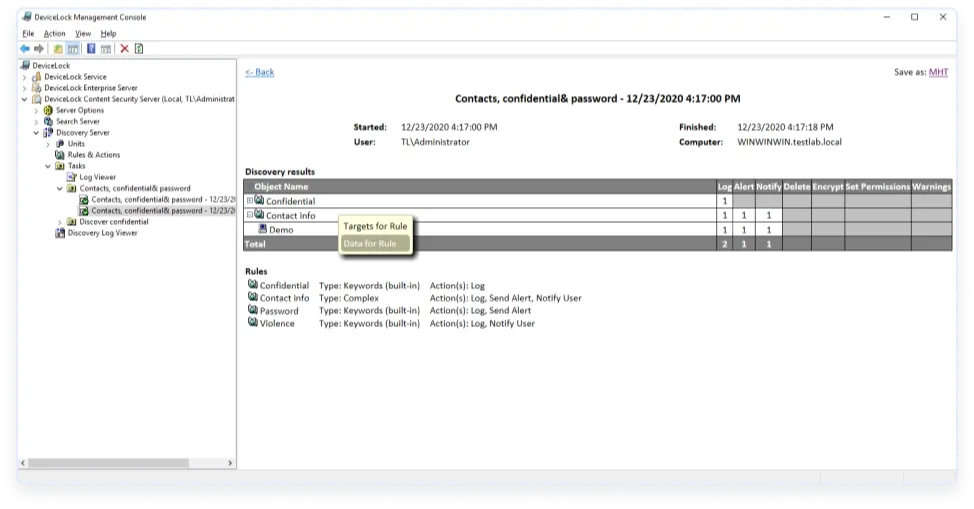Select the Contacts, confidential& password task folder
Viewport: 974px width, 509px height.
tap(135, 188)
